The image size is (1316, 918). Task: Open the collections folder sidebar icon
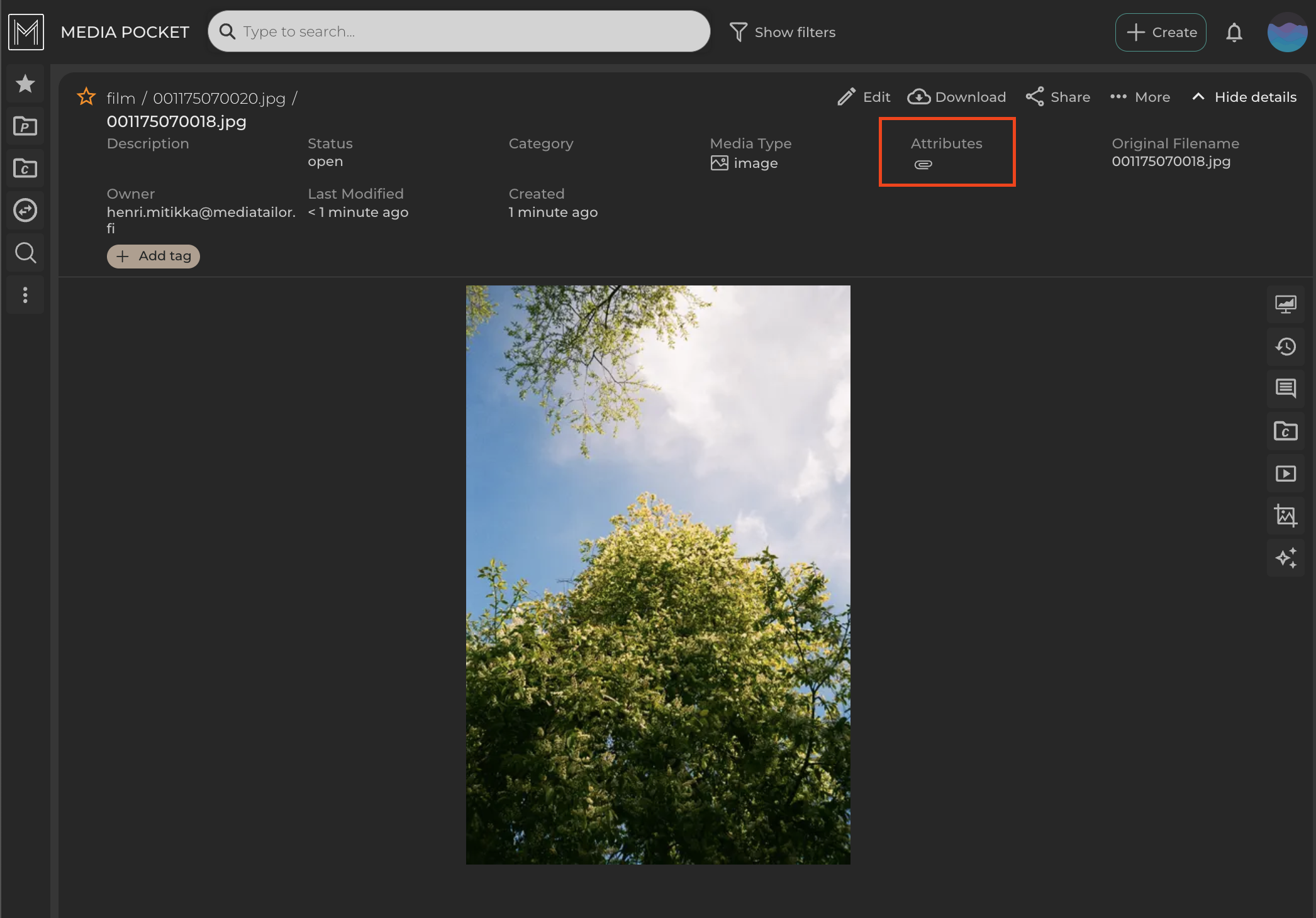25,169
